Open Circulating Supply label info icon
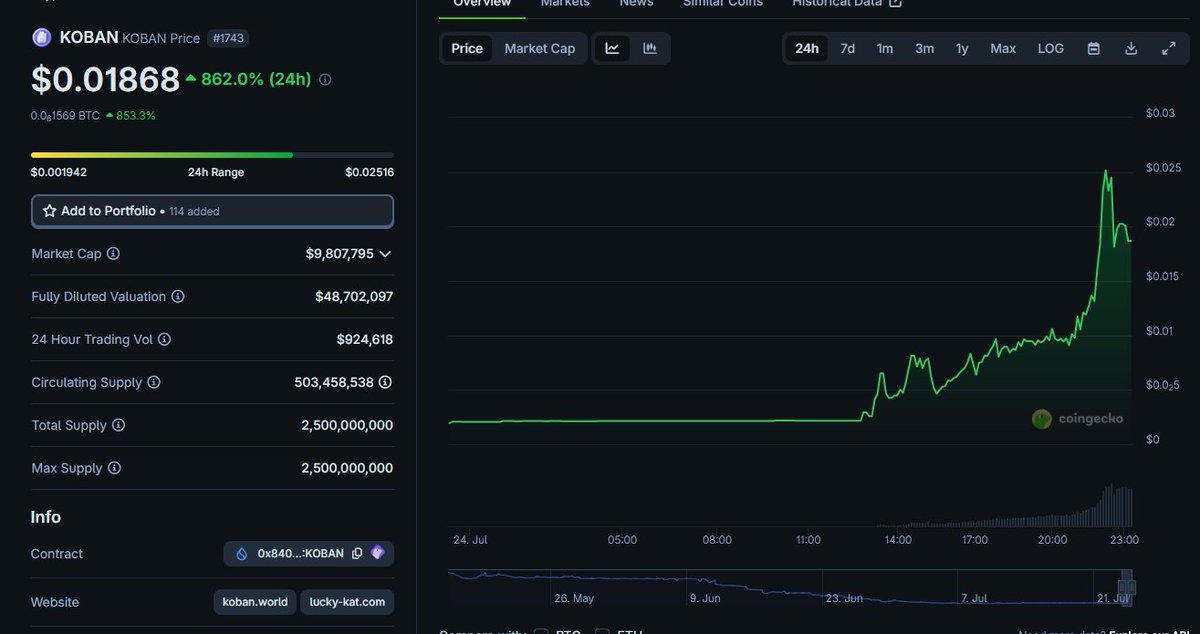The height and width of the screenshot is (634, 1200). [154, 382]
